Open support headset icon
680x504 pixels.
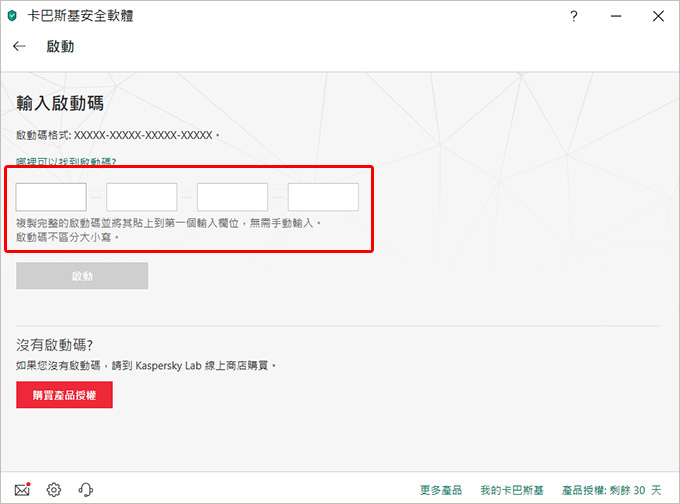point(85,490)
